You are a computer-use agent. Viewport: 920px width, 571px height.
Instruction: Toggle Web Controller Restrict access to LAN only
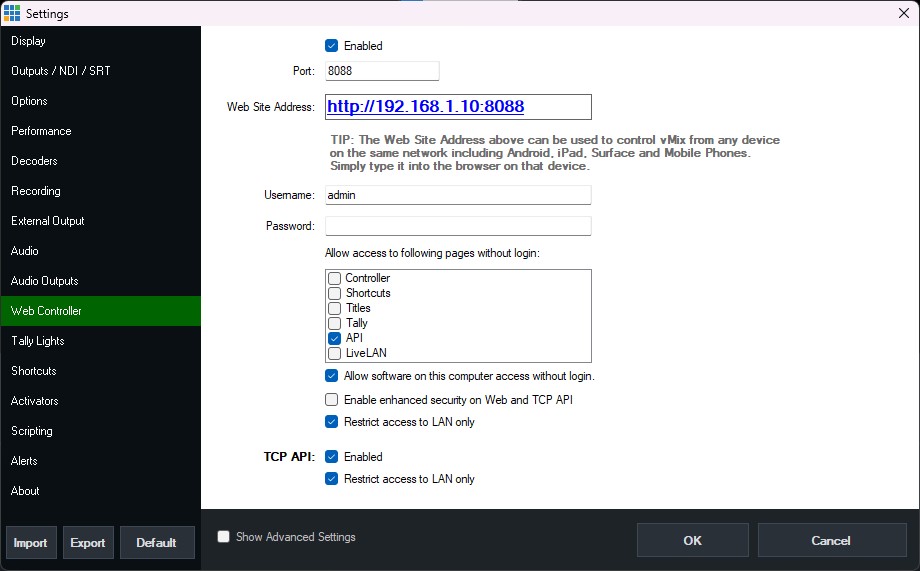point(332,421)
